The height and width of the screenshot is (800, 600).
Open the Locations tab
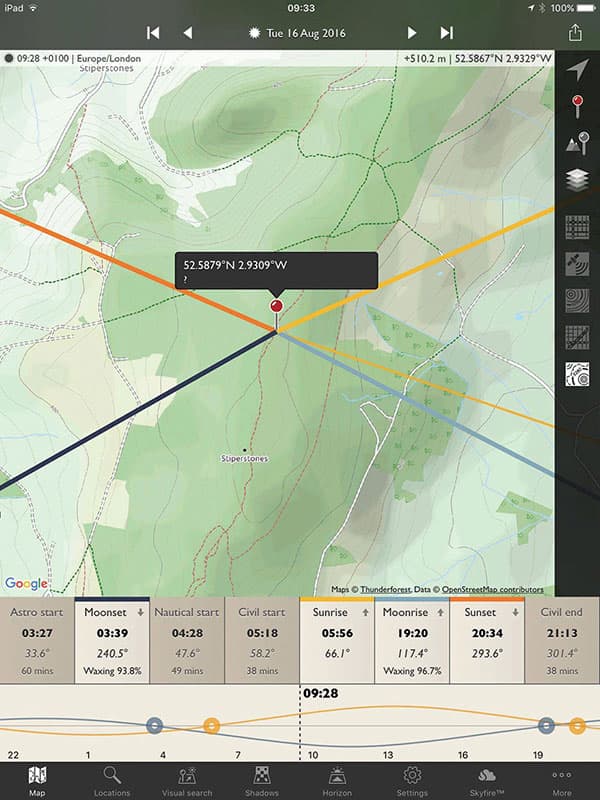click(x=112, y=781)
